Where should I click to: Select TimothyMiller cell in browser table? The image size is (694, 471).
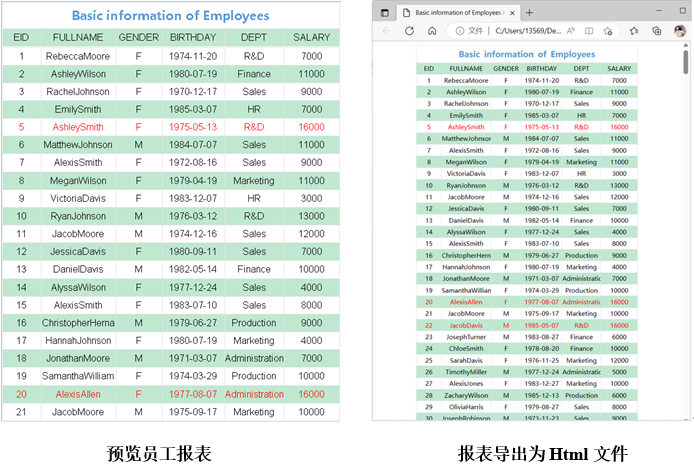tap(466, 372)
